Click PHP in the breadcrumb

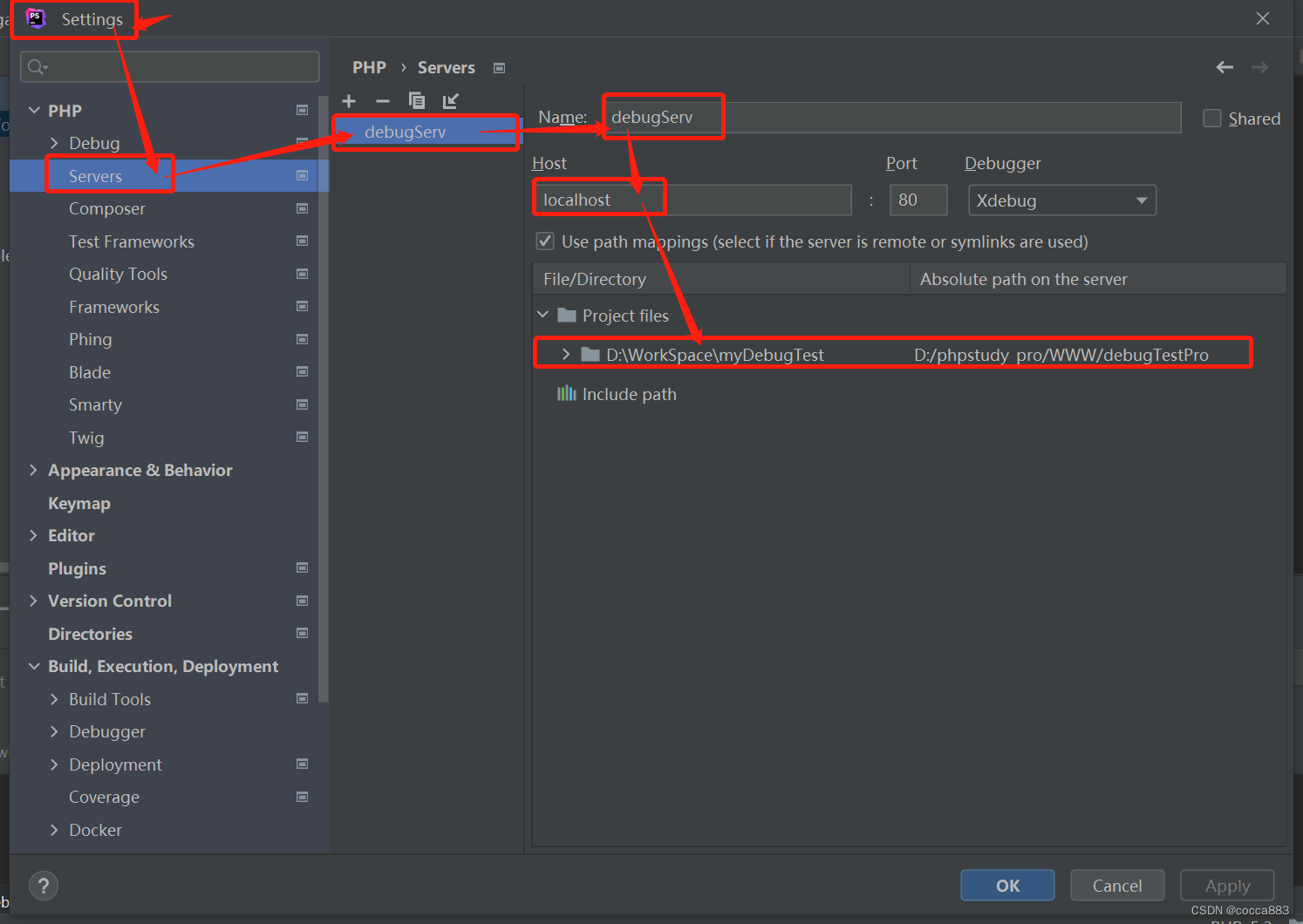(x=369, y=67)
